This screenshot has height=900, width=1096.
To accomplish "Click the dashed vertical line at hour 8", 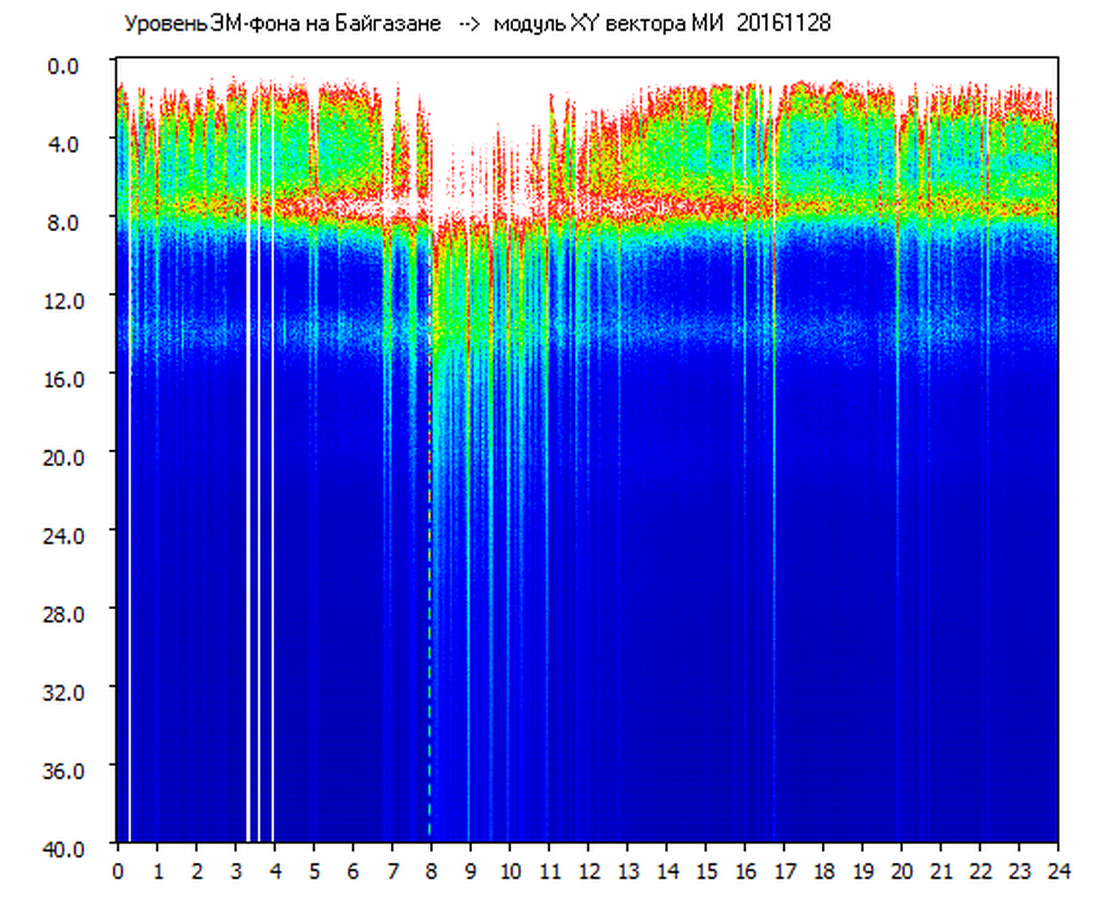I will tap(430, 600).
